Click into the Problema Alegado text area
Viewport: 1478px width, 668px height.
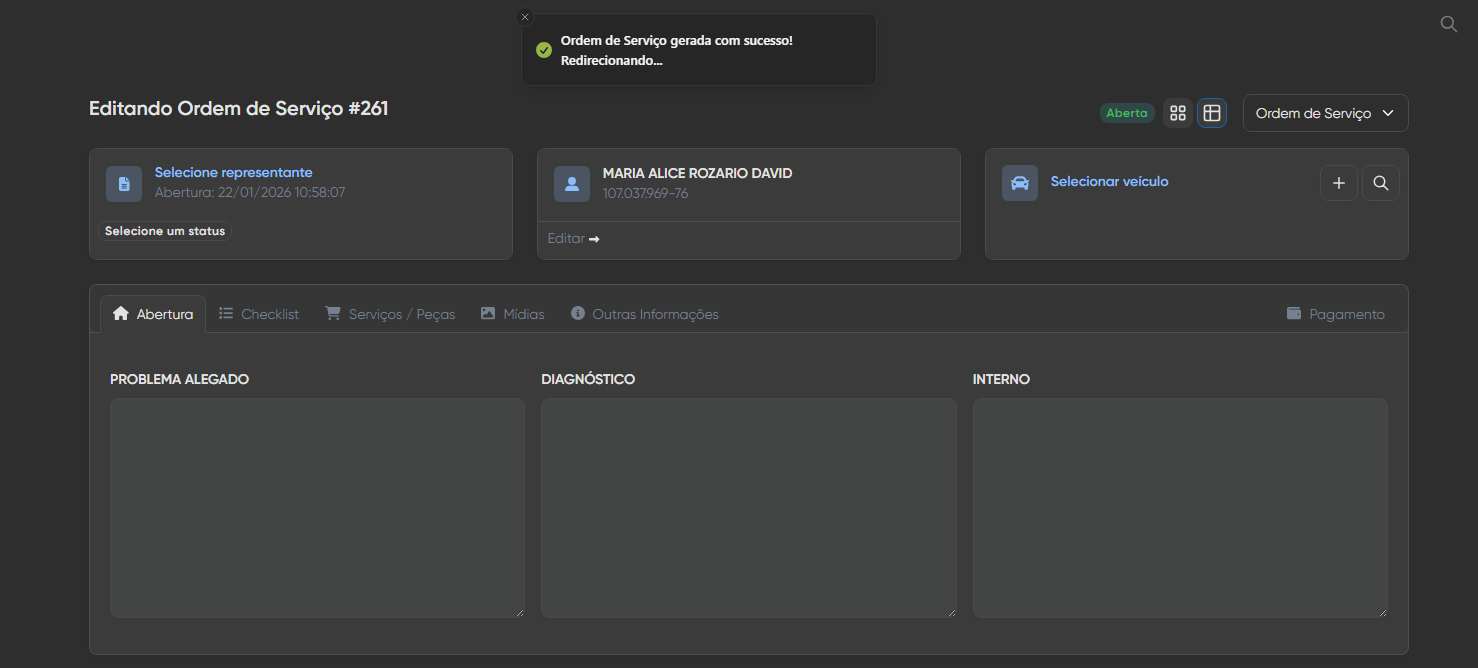point(317,508)
